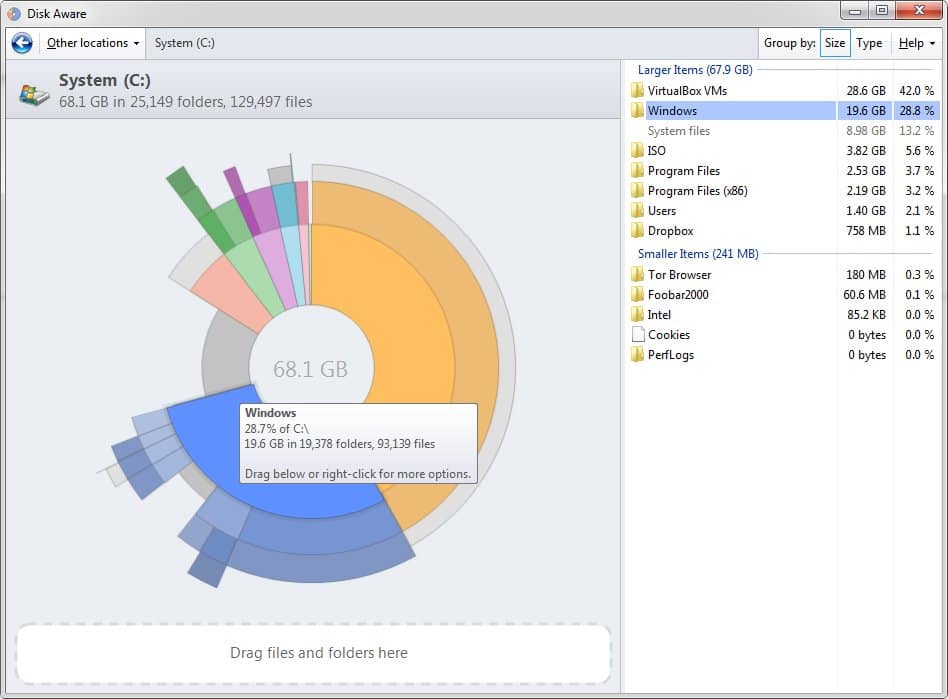Viewport: 948px width, 699px height.
Task: Select the Intel row
Action: click(783, 314)
